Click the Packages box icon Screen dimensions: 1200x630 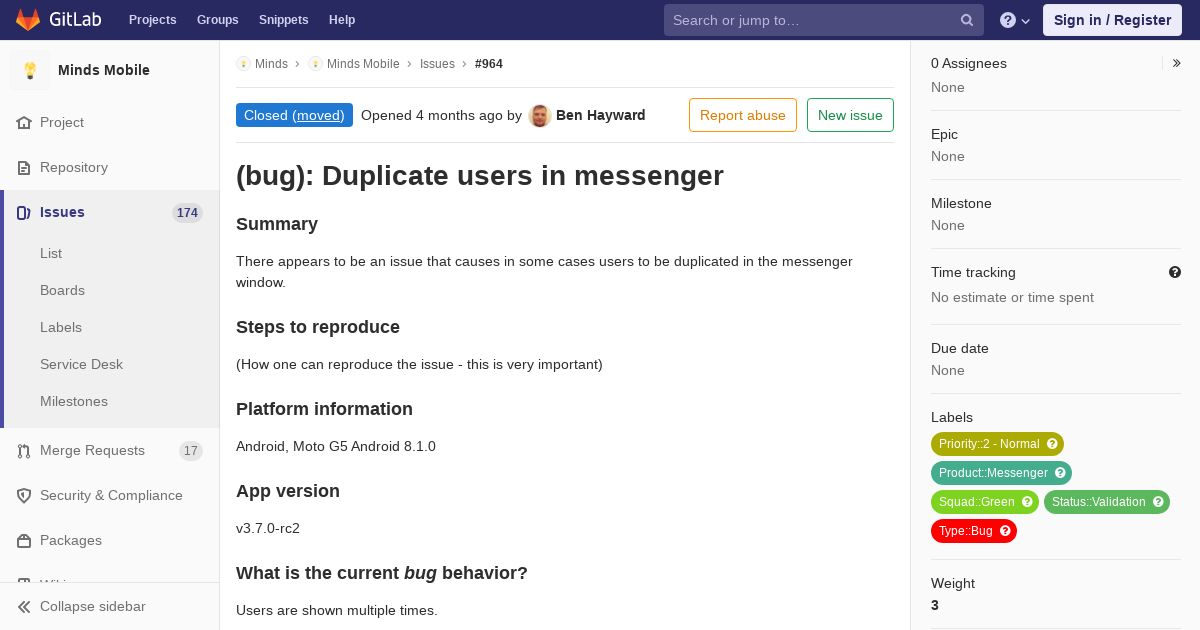[24, 540]
